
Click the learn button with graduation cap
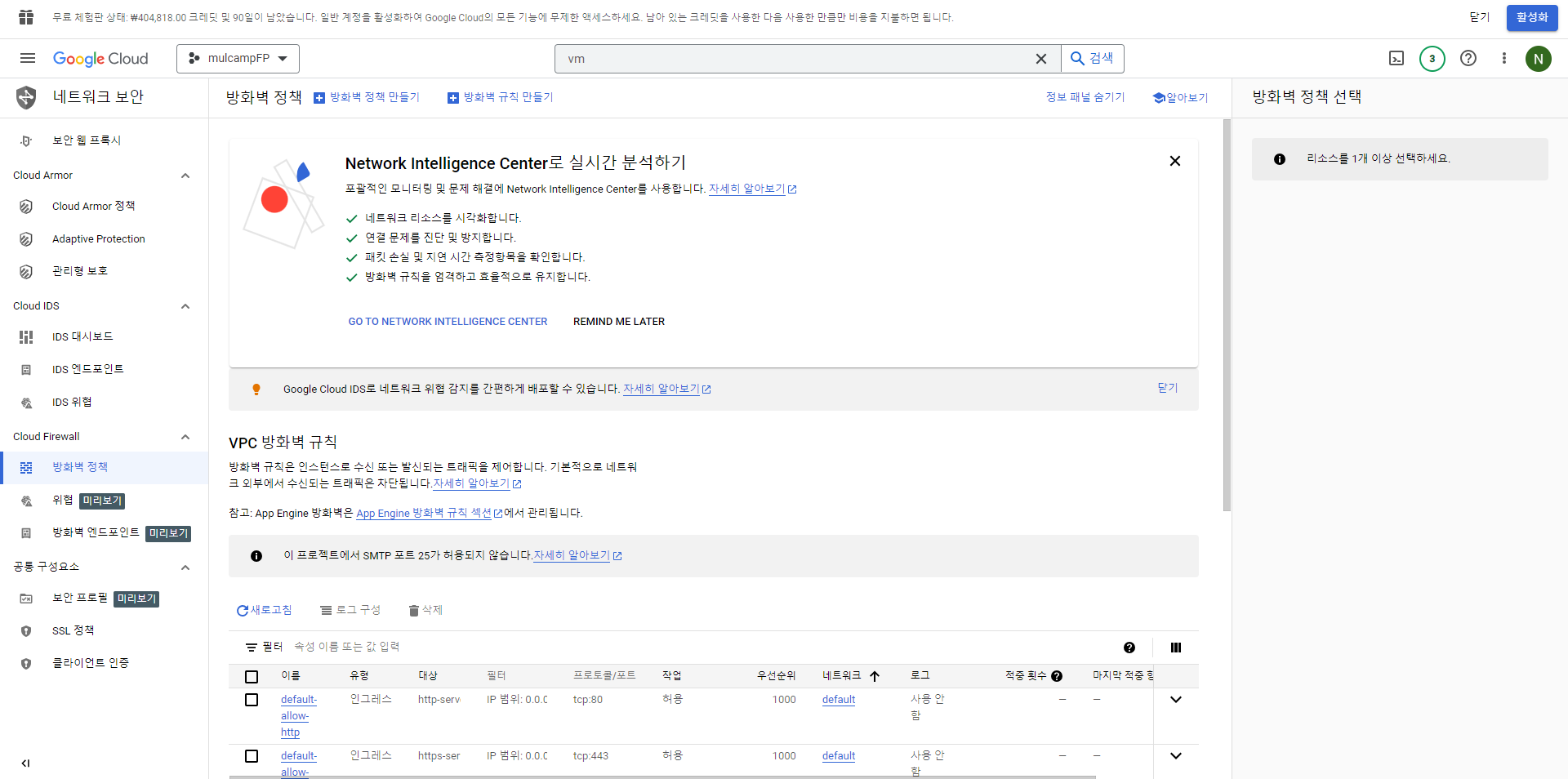1180,98
